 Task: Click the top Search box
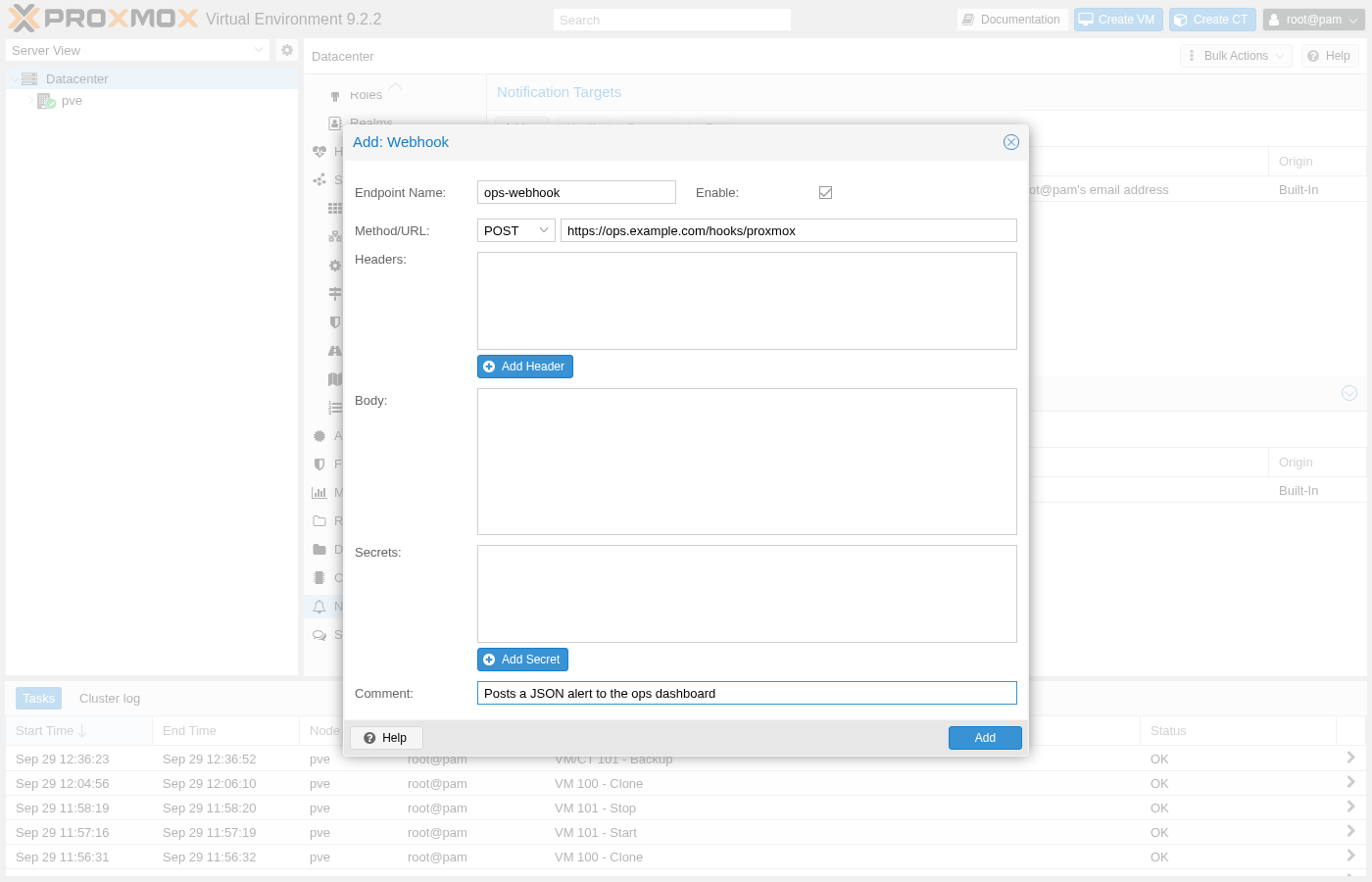coord(672,20)
